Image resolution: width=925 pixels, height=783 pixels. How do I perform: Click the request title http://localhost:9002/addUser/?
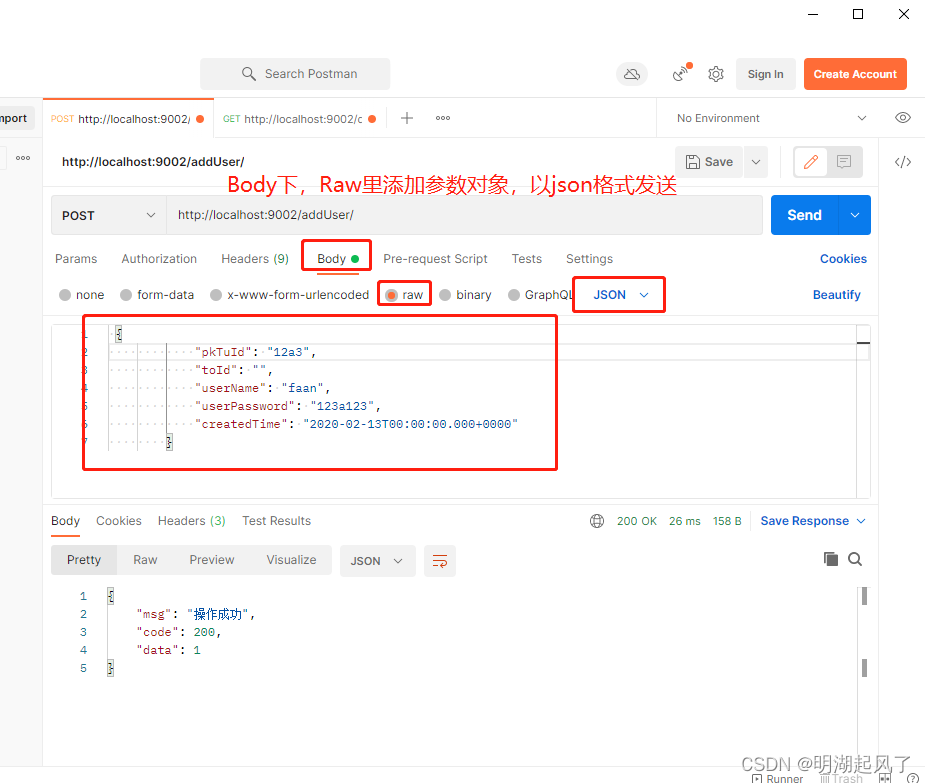tap(153, 162)
